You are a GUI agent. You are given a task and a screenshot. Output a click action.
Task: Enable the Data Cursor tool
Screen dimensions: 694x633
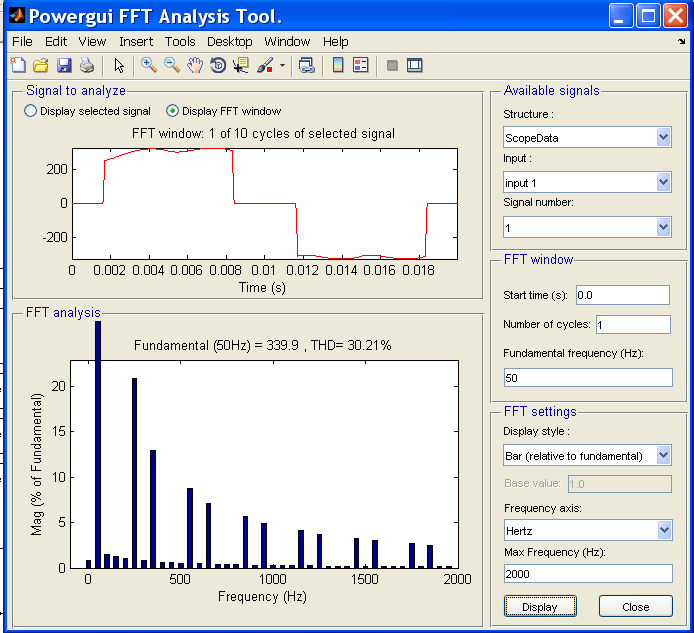coord(241,66)
